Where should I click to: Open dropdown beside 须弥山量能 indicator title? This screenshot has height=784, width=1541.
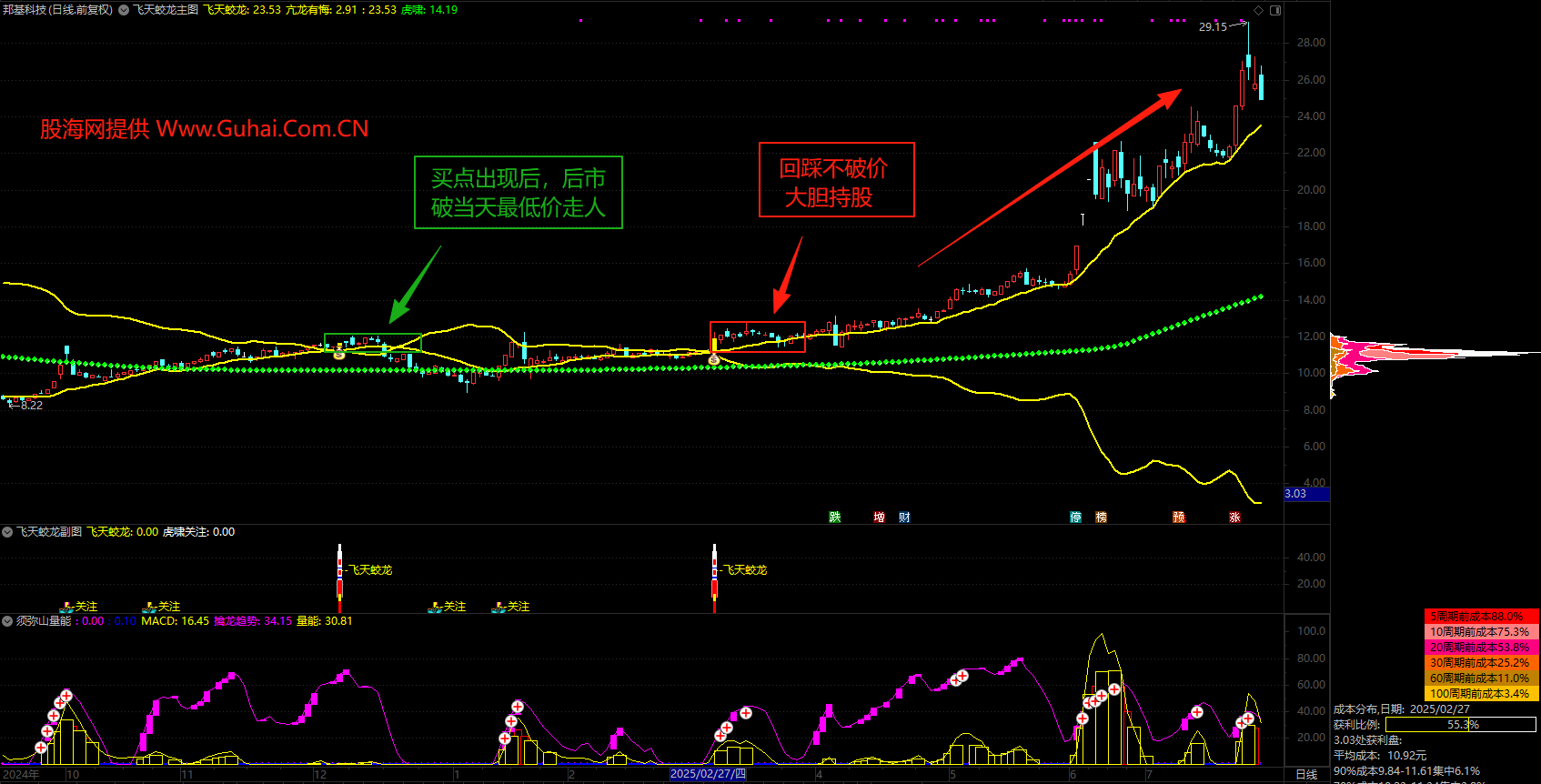click(x=7, y=621)
